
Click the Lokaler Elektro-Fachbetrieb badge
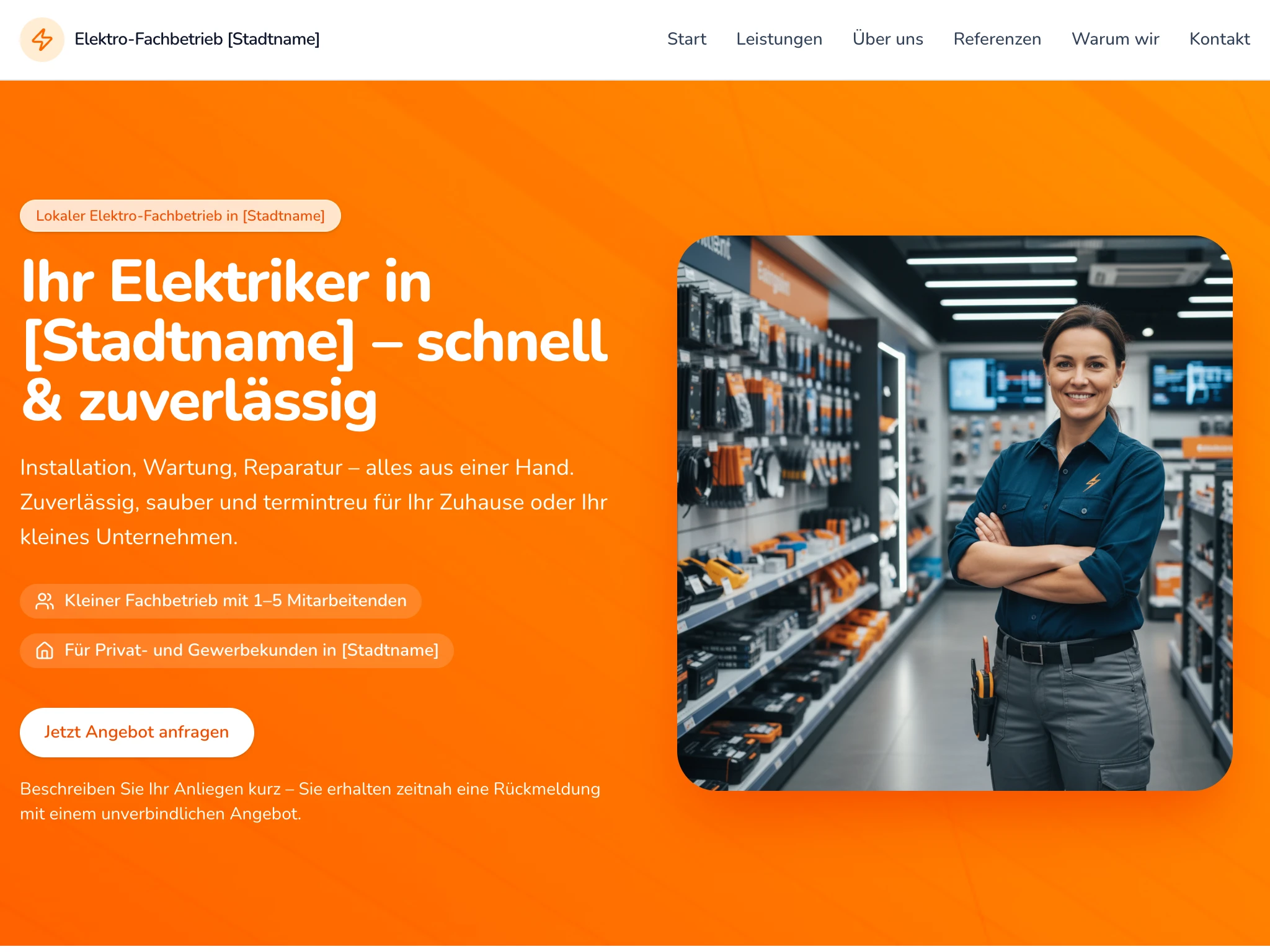[x=180, y=216]
